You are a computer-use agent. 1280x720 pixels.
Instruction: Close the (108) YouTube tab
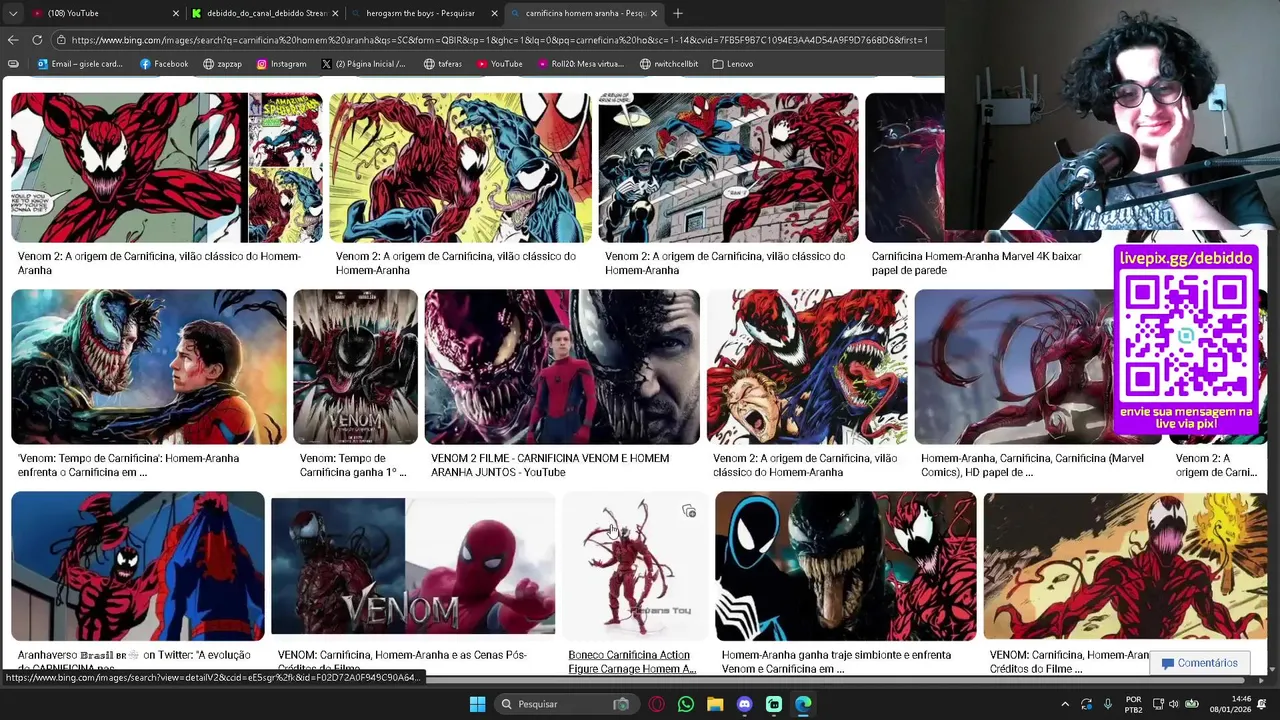point(176,13)
